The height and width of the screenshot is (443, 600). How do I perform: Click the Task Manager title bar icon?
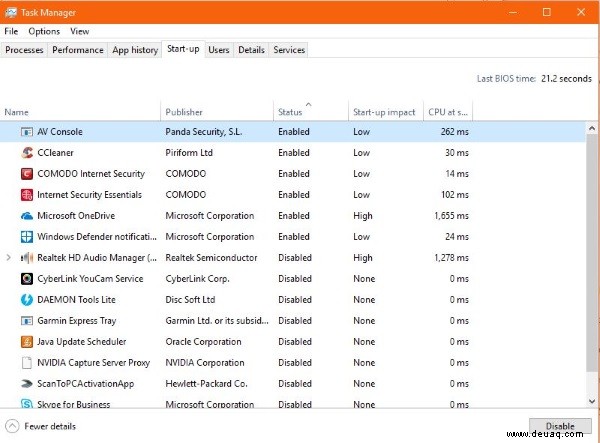(x=11, y=13)
